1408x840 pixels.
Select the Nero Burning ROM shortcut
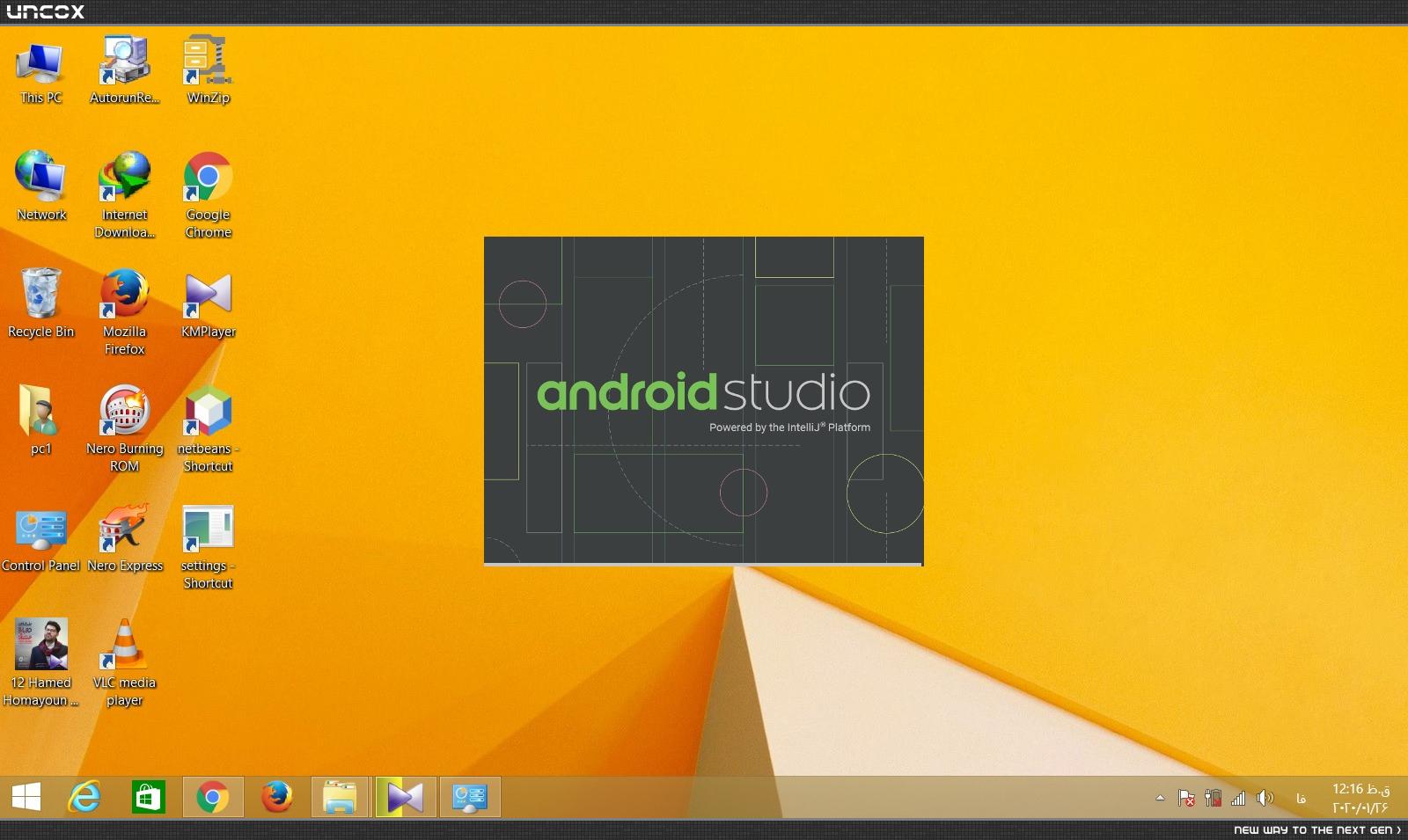pos(124,429)
